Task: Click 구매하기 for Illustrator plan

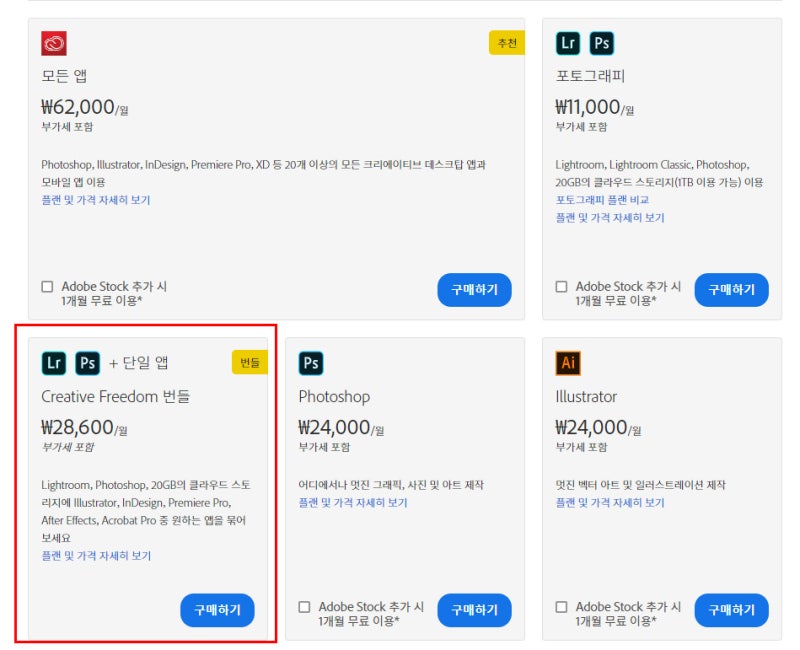Action: (732, 610)
